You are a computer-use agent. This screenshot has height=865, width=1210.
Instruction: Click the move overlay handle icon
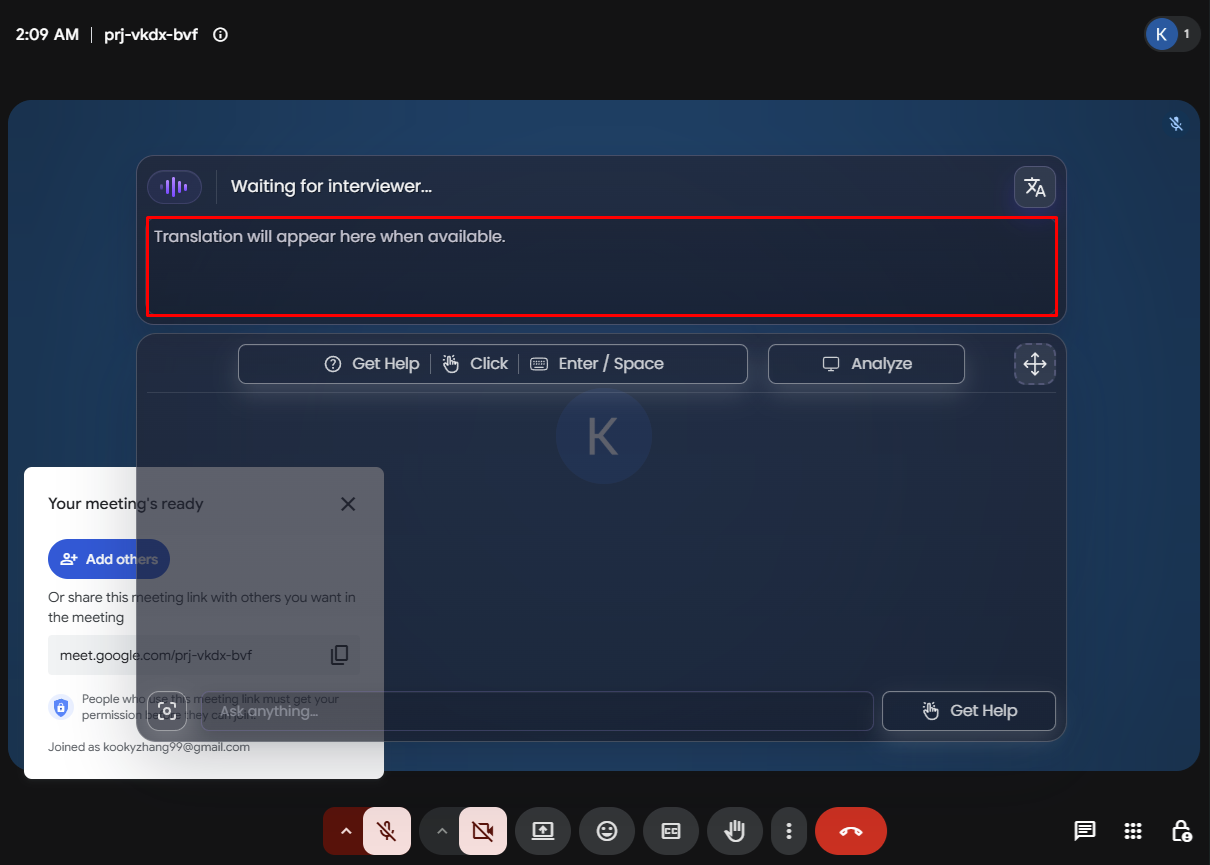1035,364
